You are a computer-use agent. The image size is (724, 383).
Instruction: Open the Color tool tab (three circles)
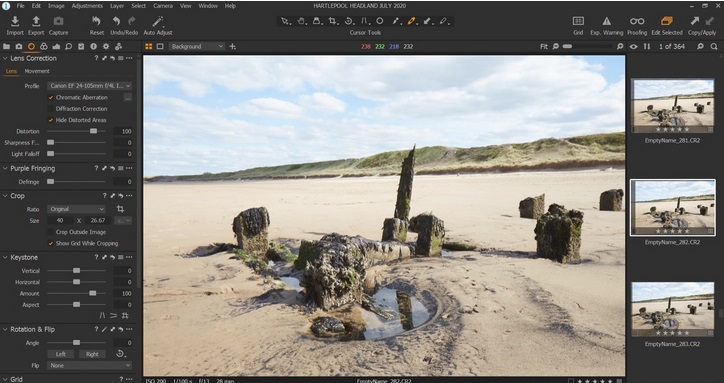(x=44, y=46)
